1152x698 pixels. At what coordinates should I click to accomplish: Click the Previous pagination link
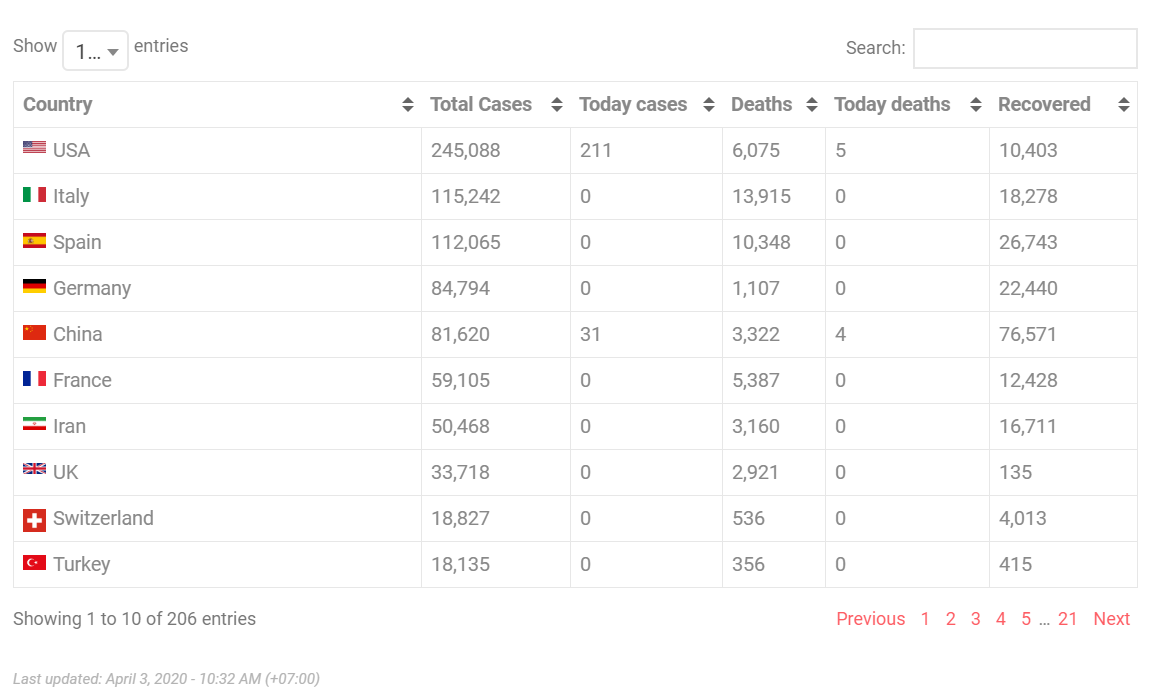tap(870, 619)
